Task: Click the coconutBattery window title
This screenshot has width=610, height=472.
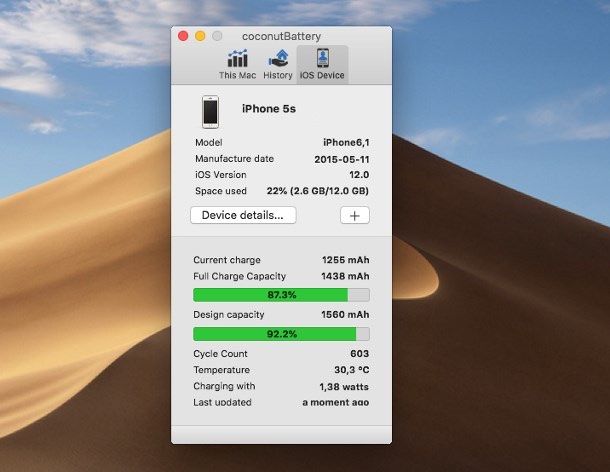Action: coord(281,36)
